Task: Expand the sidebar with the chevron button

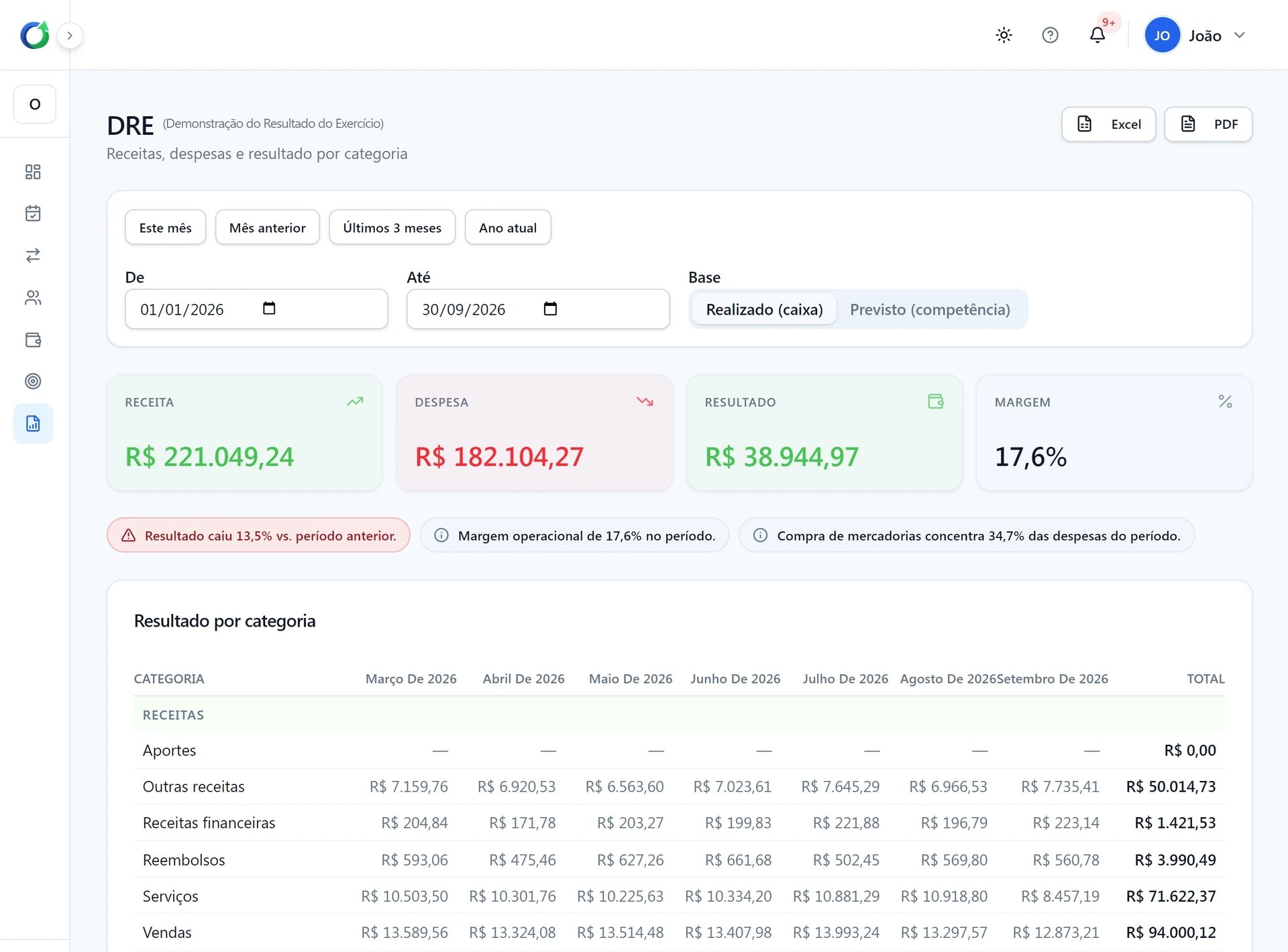Action: [70, 36]
